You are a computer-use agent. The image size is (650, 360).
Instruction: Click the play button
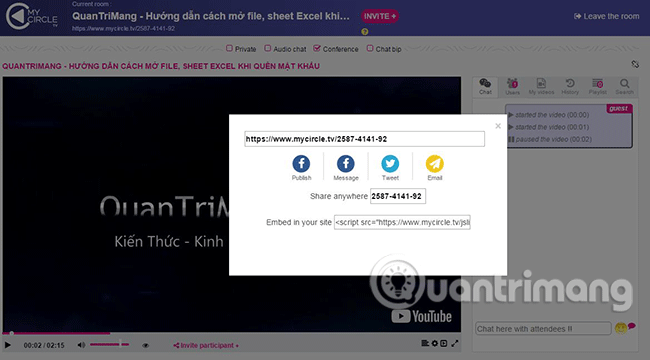(x=7, y=345)
